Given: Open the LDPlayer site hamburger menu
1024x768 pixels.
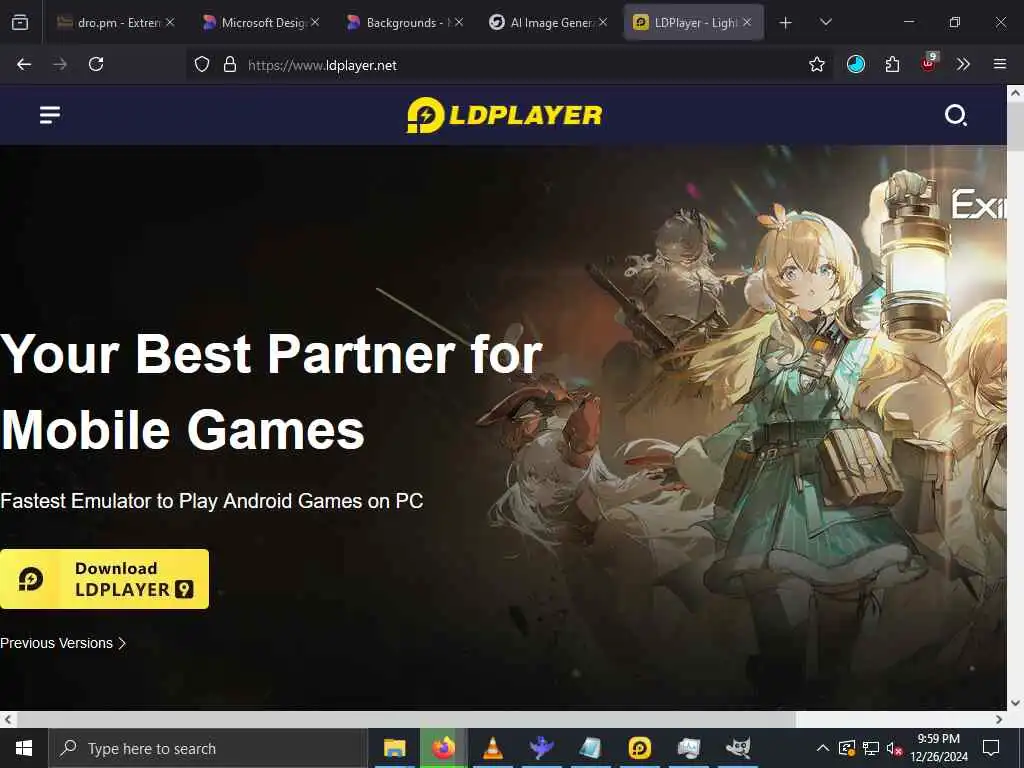Looking at the screenshot, I should click(x=50, y=115).
